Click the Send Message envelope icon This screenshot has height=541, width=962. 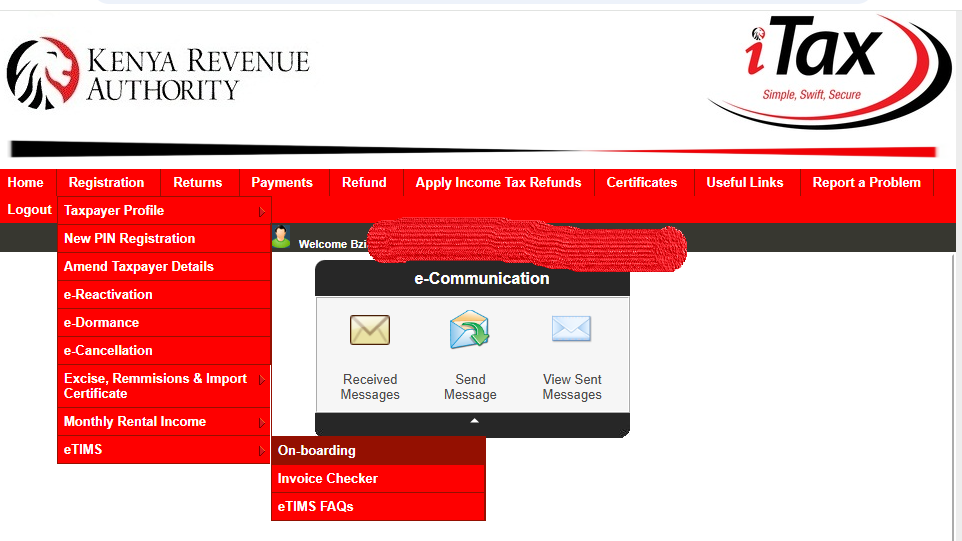(x=469, y=329)
